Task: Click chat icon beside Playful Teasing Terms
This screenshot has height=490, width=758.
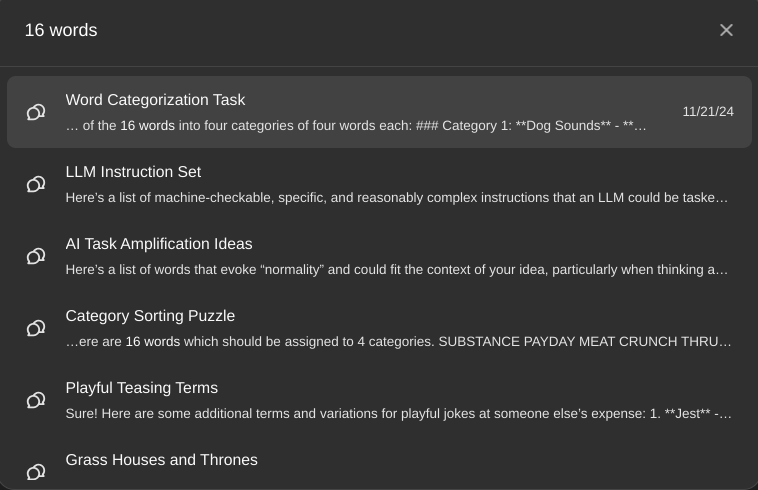Action: [x=36, y=400]
